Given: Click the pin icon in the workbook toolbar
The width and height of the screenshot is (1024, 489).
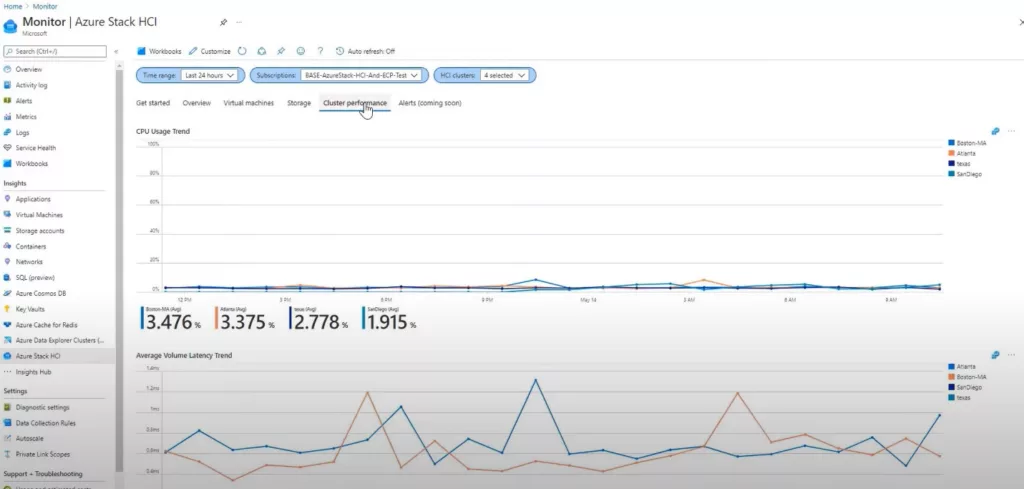Looking at the screenshot, I should pyautogui.click(x=281, y=51).
